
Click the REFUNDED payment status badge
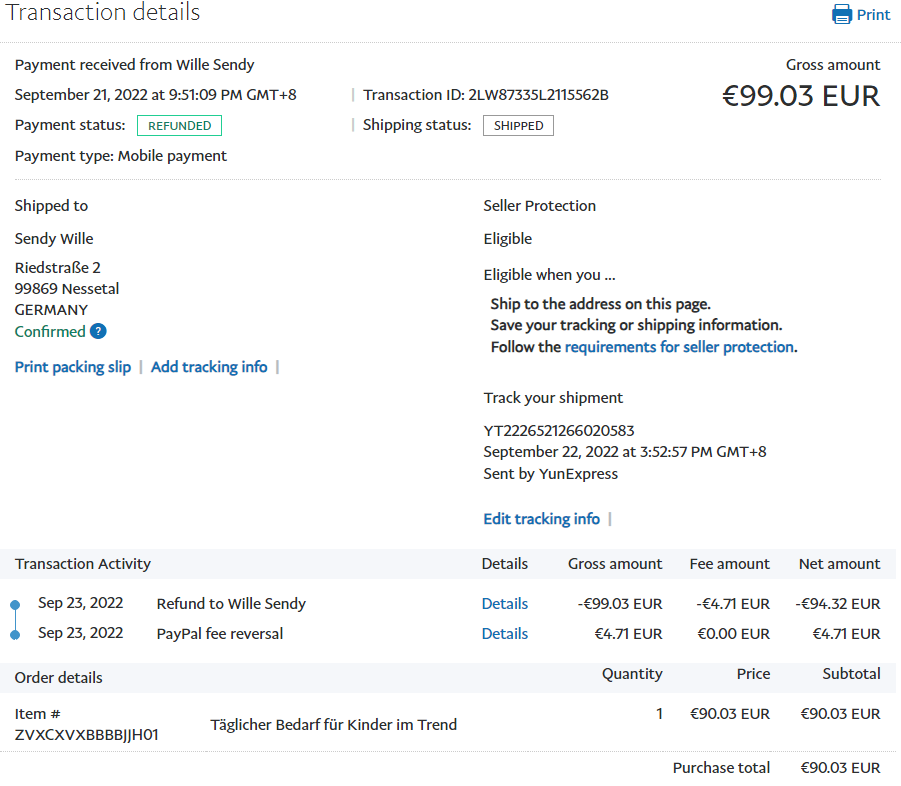tap(179, 126)
